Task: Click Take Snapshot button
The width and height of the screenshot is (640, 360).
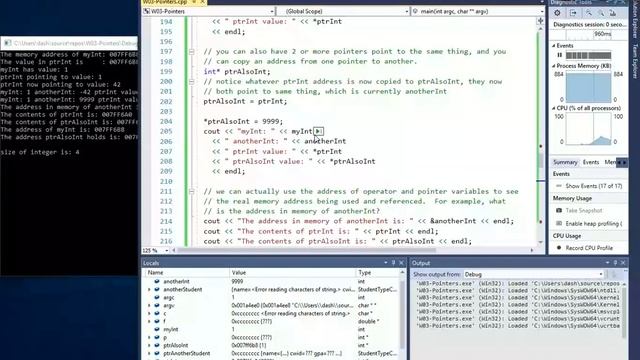Action: point(584,210)
